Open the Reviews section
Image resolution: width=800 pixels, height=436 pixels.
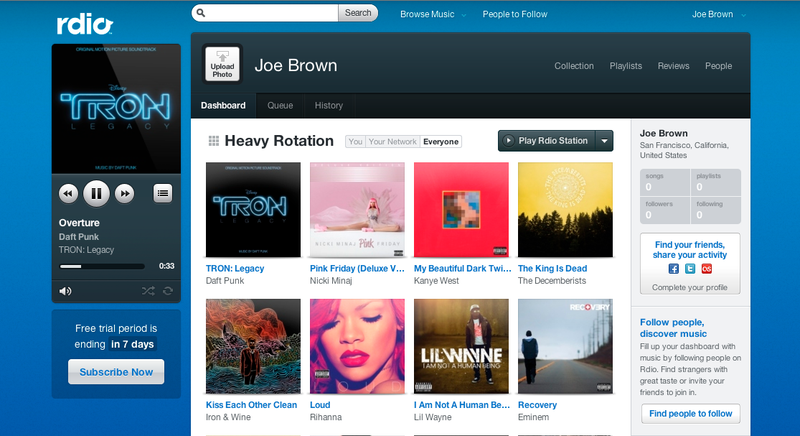tap(673, 66)
